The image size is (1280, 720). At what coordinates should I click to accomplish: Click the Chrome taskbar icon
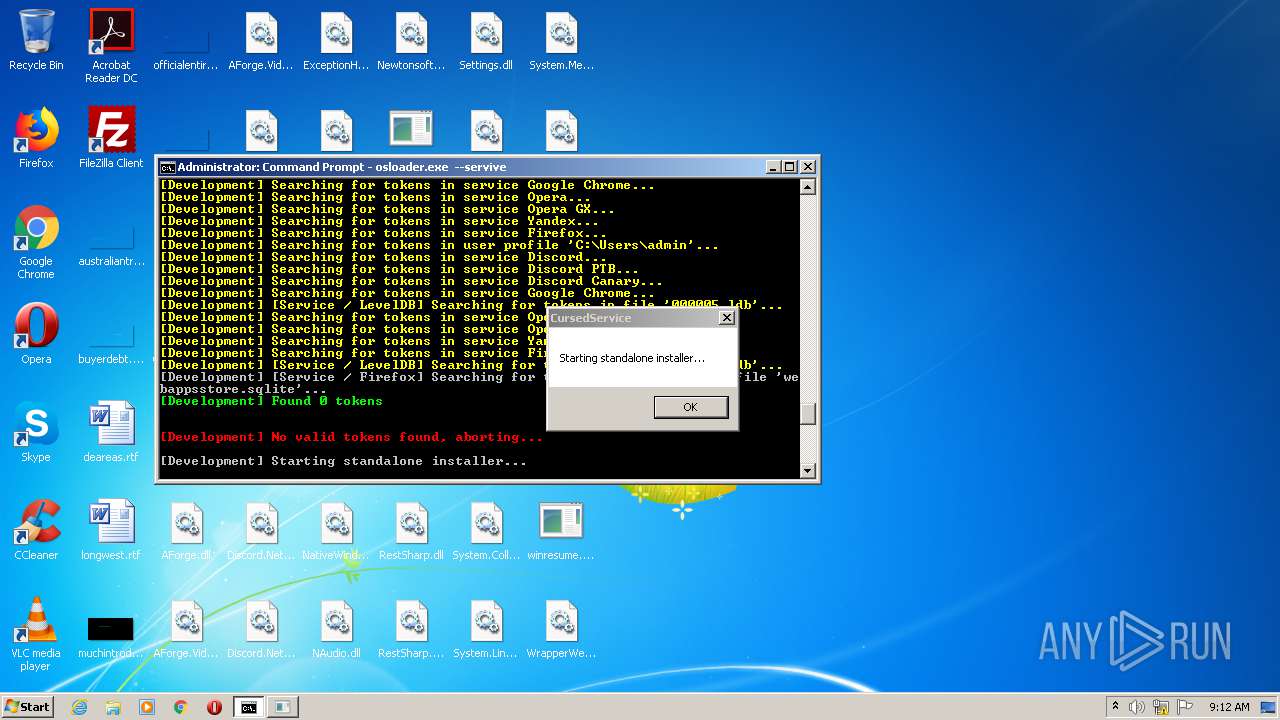click(x=181, y=707)
